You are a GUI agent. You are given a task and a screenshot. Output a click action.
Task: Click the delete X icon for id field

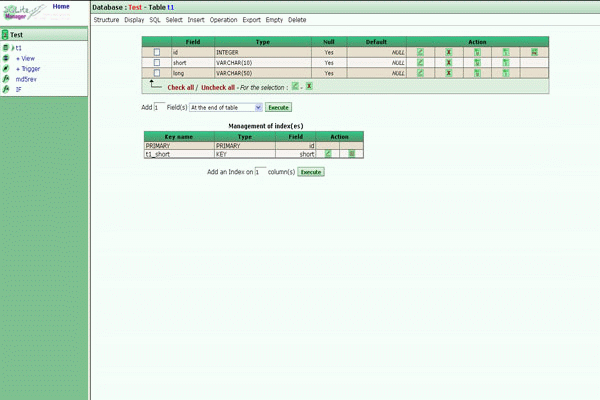(449, 52)
